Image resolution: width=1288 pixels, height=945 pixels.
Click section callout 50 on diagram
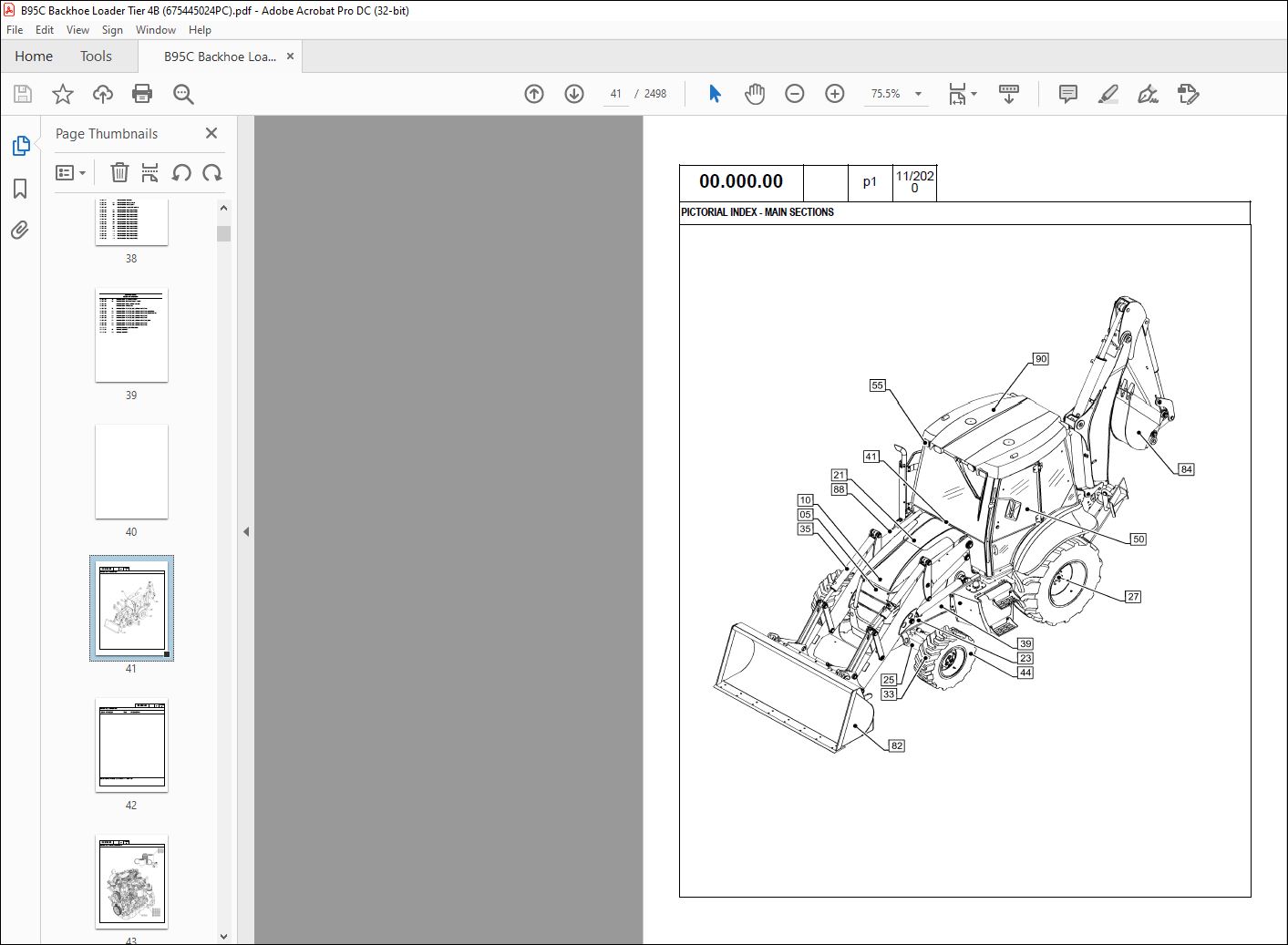1138,539
